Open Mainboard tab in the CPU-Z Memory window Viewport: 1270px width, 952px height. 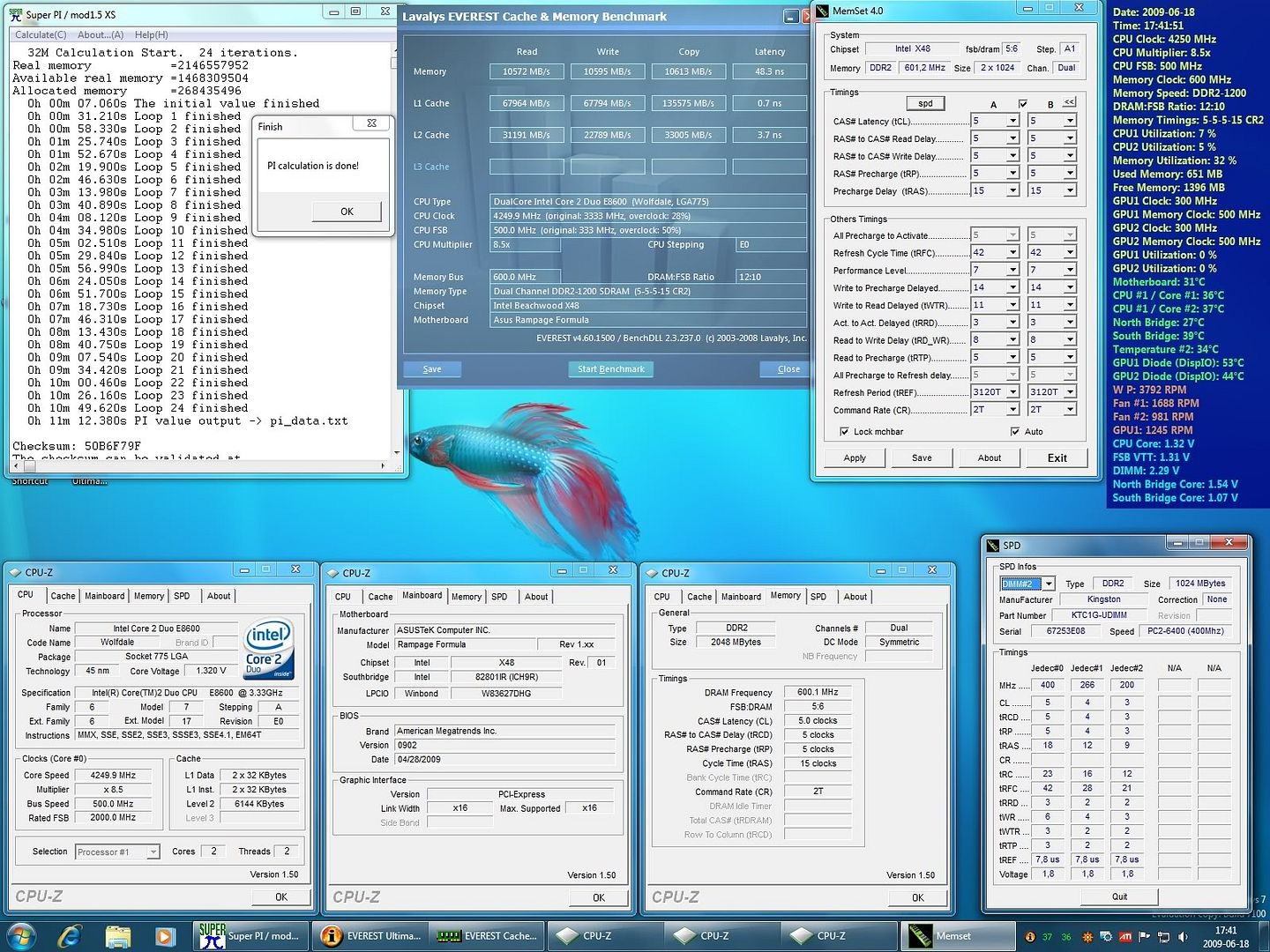tap(741, 597)
